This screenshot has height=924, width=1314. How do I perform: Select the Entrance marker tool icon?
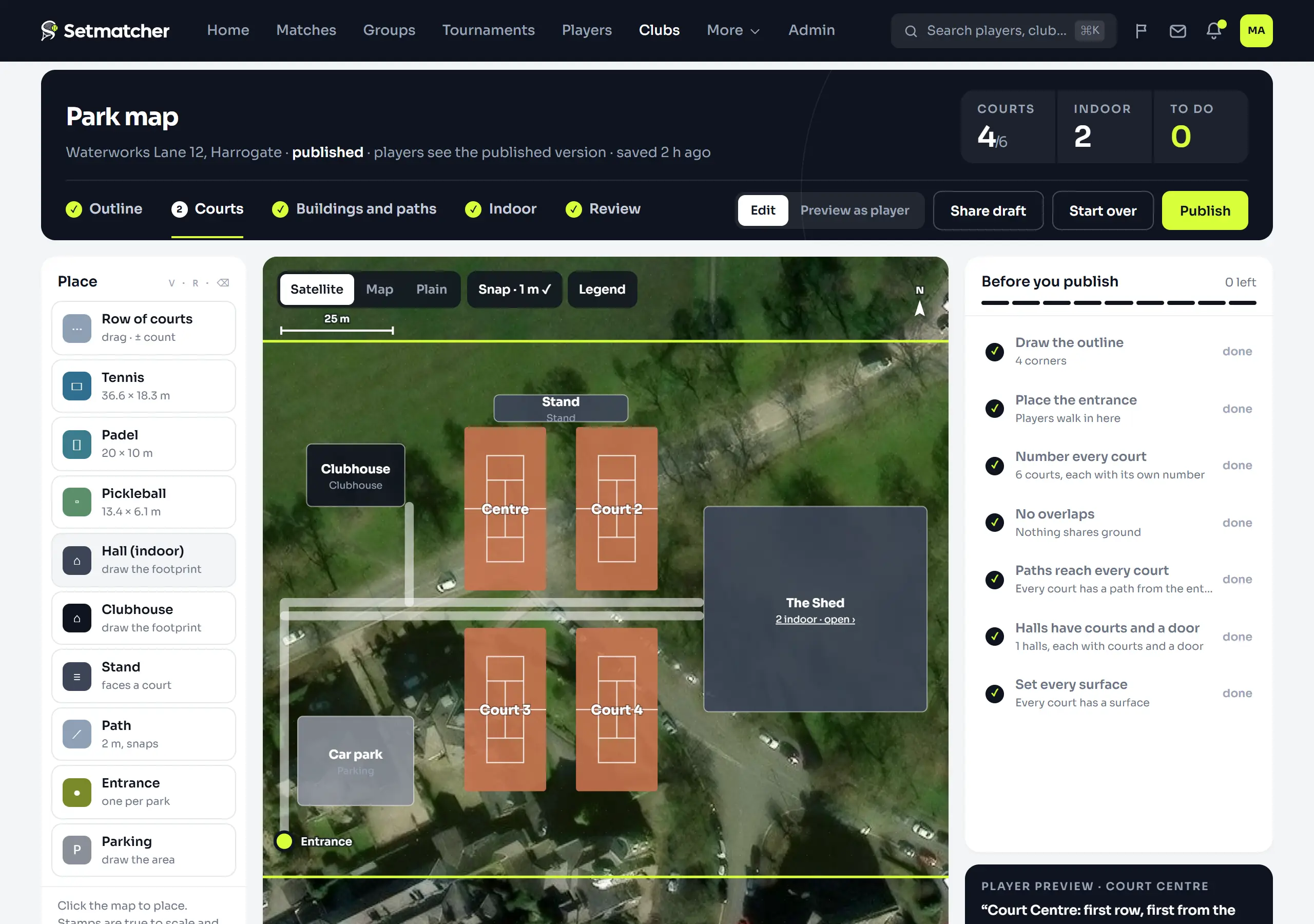coord(76,792)
